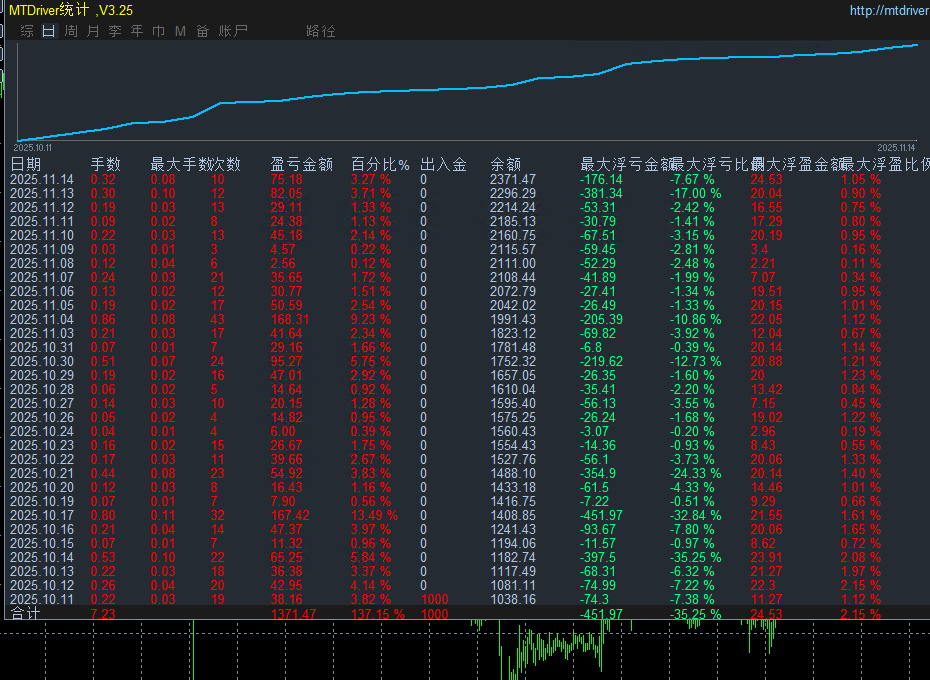This screenshot has height=680, width=930.
Task: Click balance value 1038.16
Action: pos(512,599)
